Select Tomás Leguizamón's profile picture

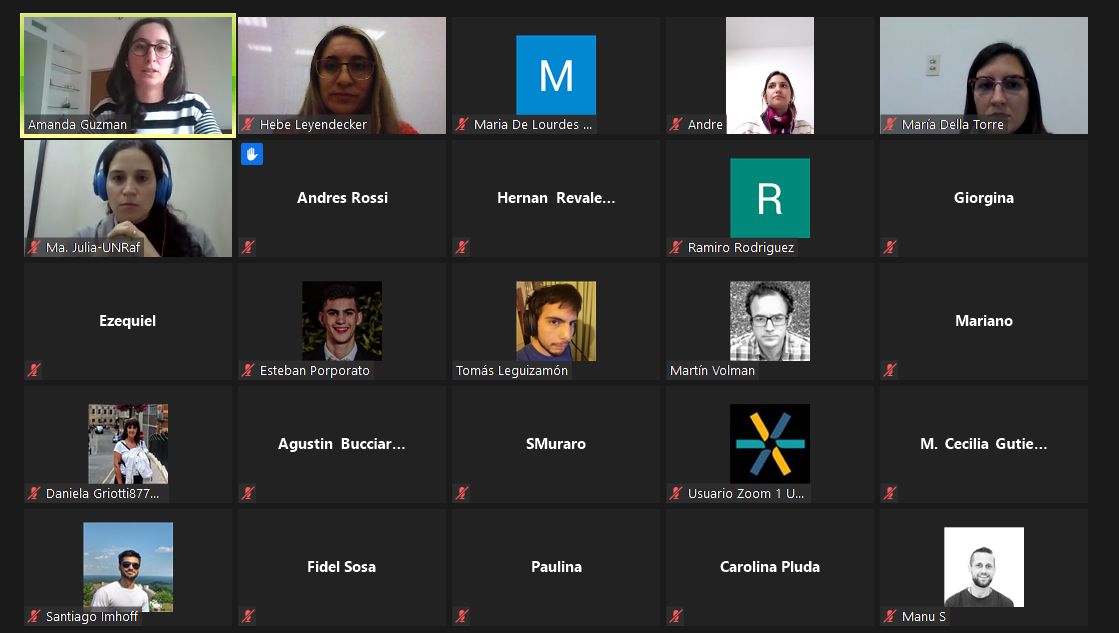tap(556, 320)
